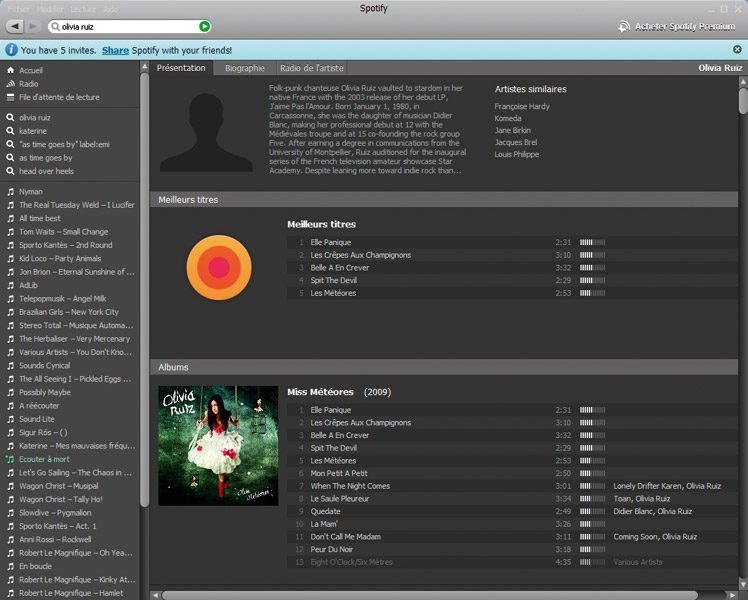
Task: Click sidebar vertical scrollbar
Action: tap(145, 289)
